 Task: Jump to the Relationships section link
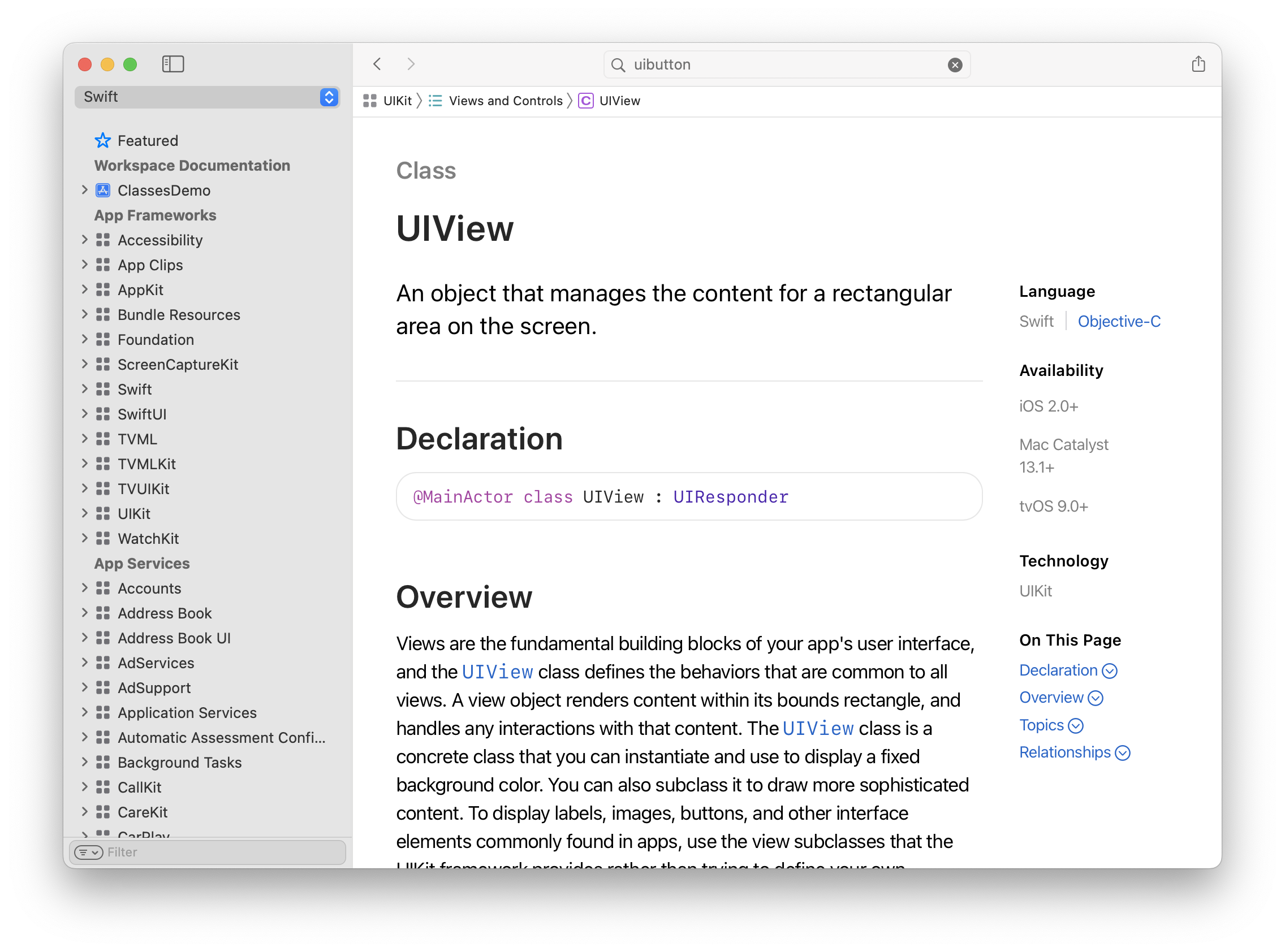1064,752
